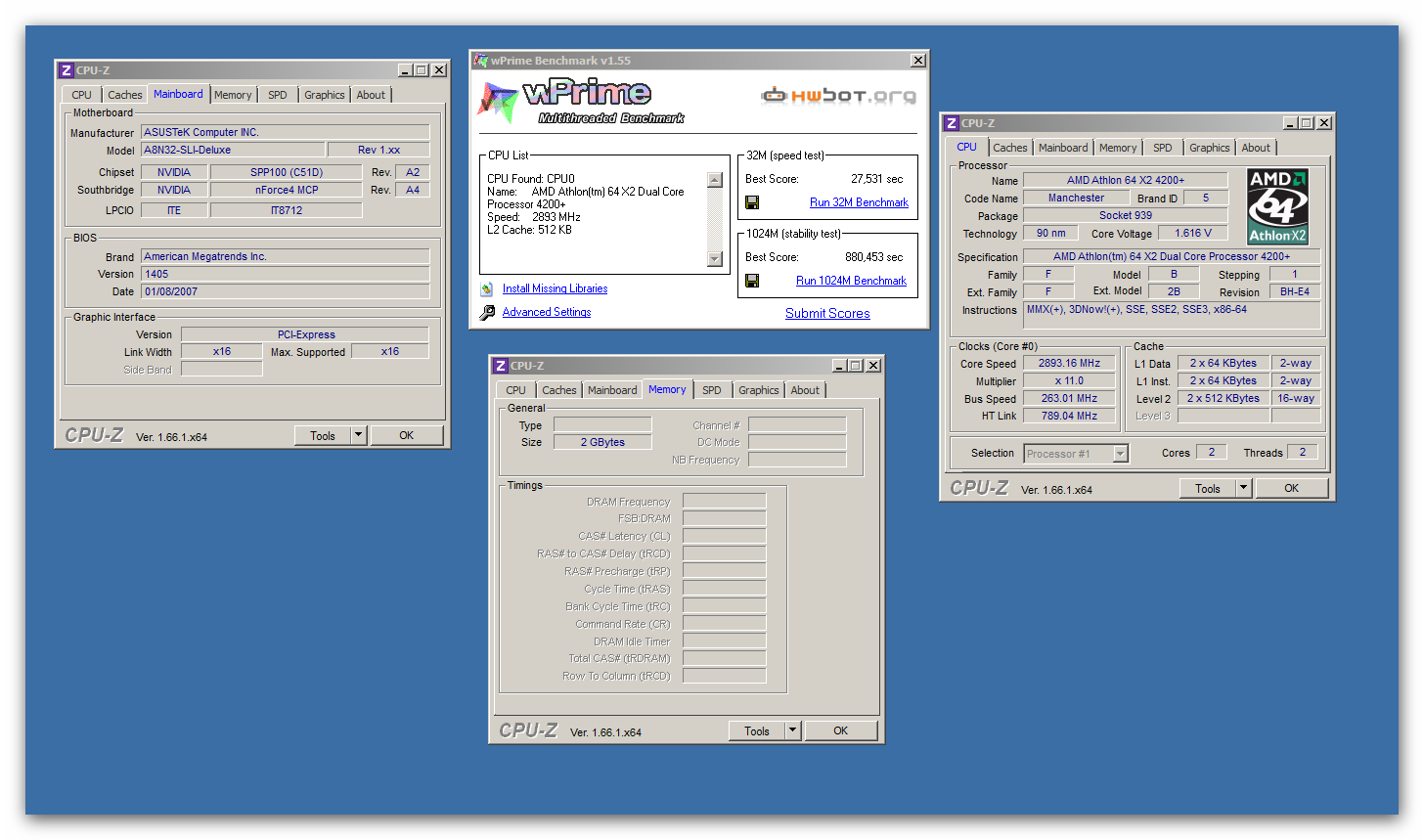Expand the Processor #1 selection dropdown

(x=1121, y=454)
